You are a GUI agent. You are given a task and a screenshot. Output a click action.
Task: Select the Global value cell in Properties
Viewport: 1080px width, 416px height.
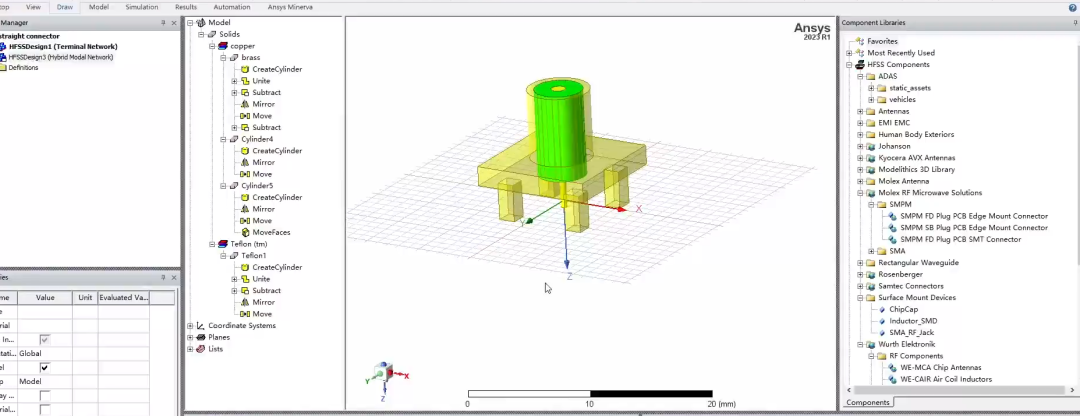pos(45,353)
